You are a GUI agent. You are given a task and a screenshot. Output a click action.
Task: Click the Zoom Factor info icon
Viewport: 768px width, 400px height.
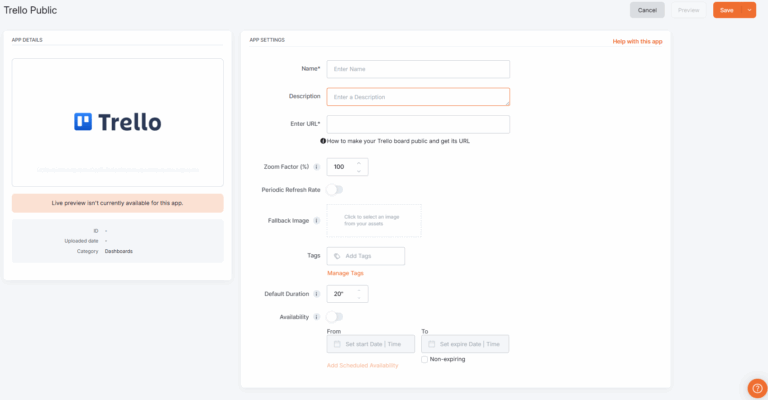pyautogui.click(x=316, y=167)
